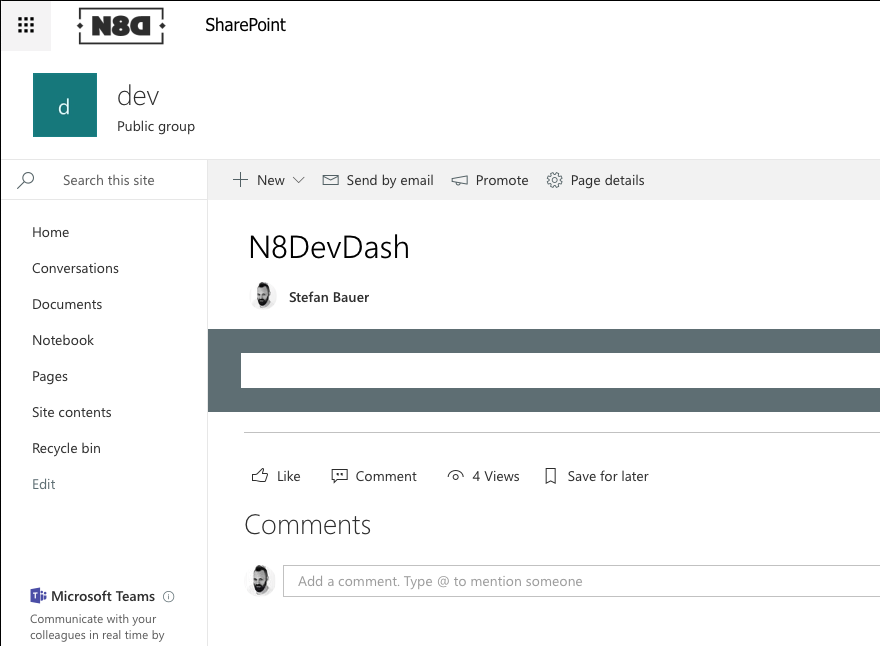The width and height of the screenshot is (880, 646).
Task: Click the N8DevDash page title
Action: coord(329,247)
